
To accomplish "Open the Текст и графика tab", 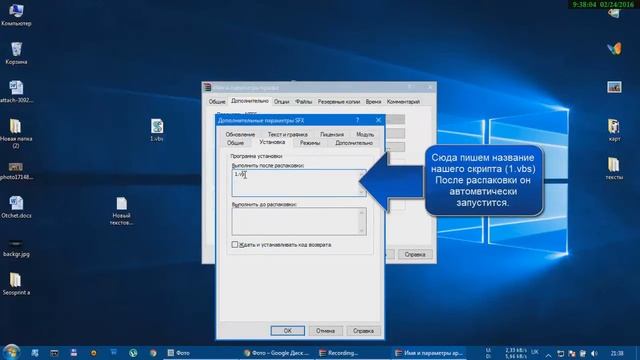I will [x=288, y=134].
